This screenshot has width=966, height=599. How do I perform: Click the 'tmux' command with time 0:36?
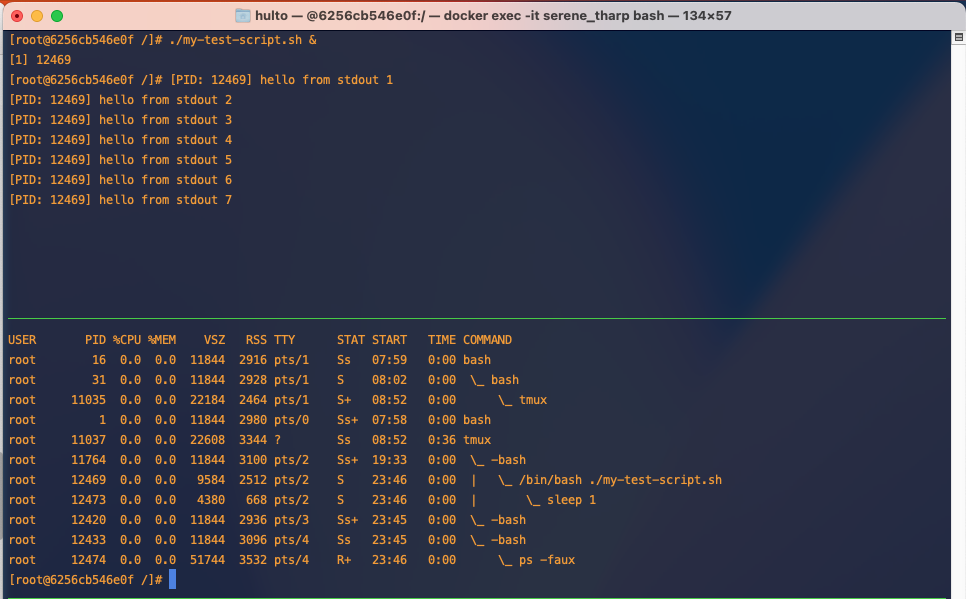coord(477,440)
